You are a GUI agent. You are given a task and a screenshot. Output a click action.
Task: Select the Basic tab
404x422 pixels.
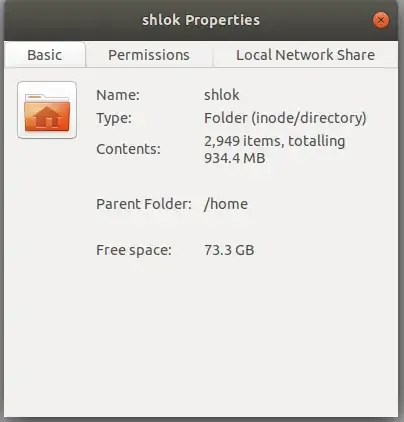click(x=45, y=55)
